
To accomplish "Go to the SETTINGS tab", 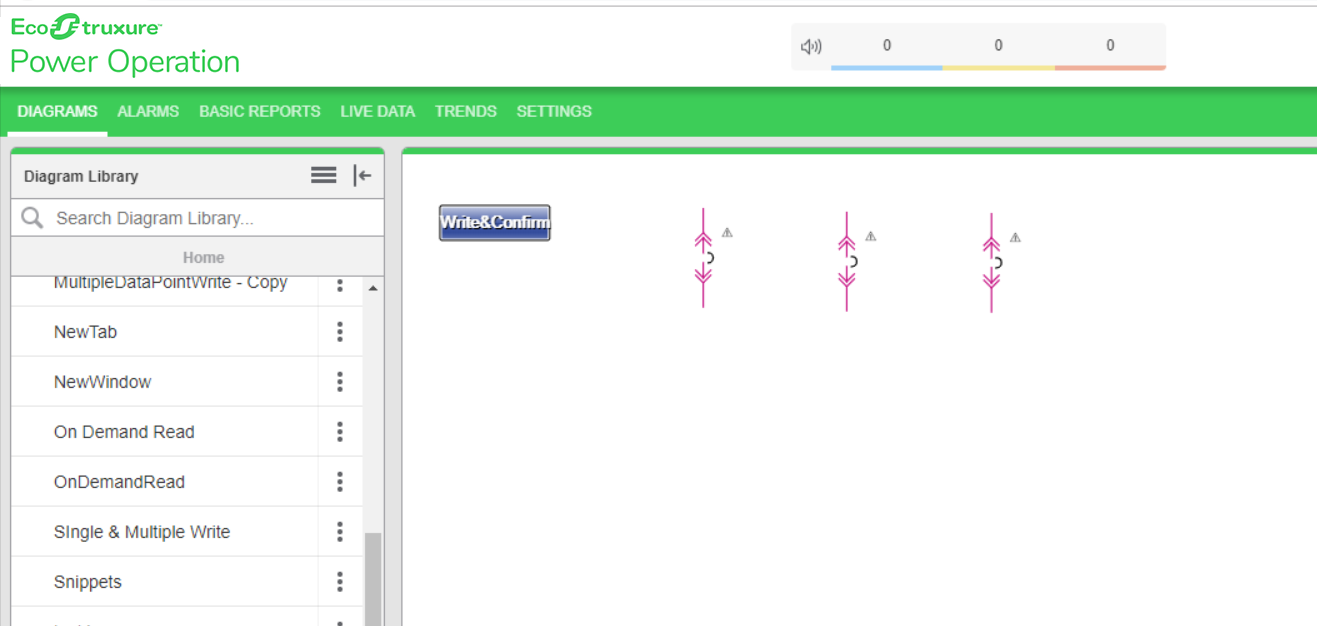I will click(x=554, y=112).
